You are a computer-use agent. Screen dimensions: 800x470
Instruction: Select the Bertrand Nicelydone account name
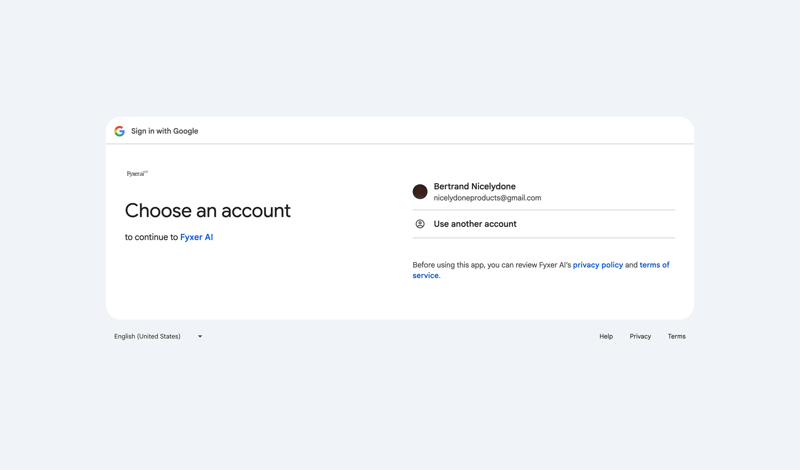coord(474,187)
